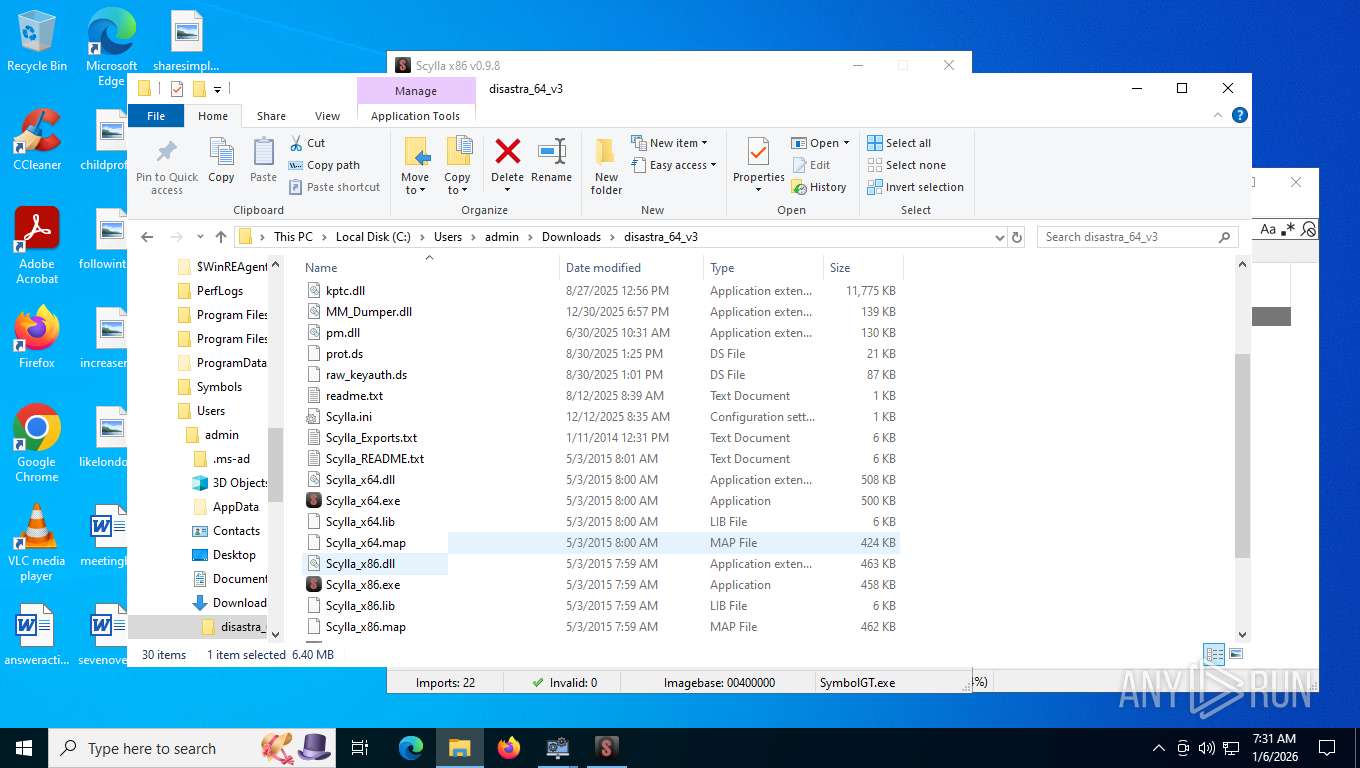This screenshot has width=1360, height=768.
Task: Click Select none
Action: click(x=905, y=165)
